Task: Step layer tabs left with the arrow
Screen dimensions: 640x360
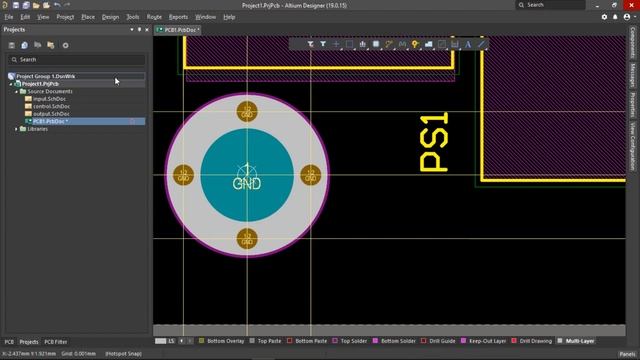Action: coord(182,341)
